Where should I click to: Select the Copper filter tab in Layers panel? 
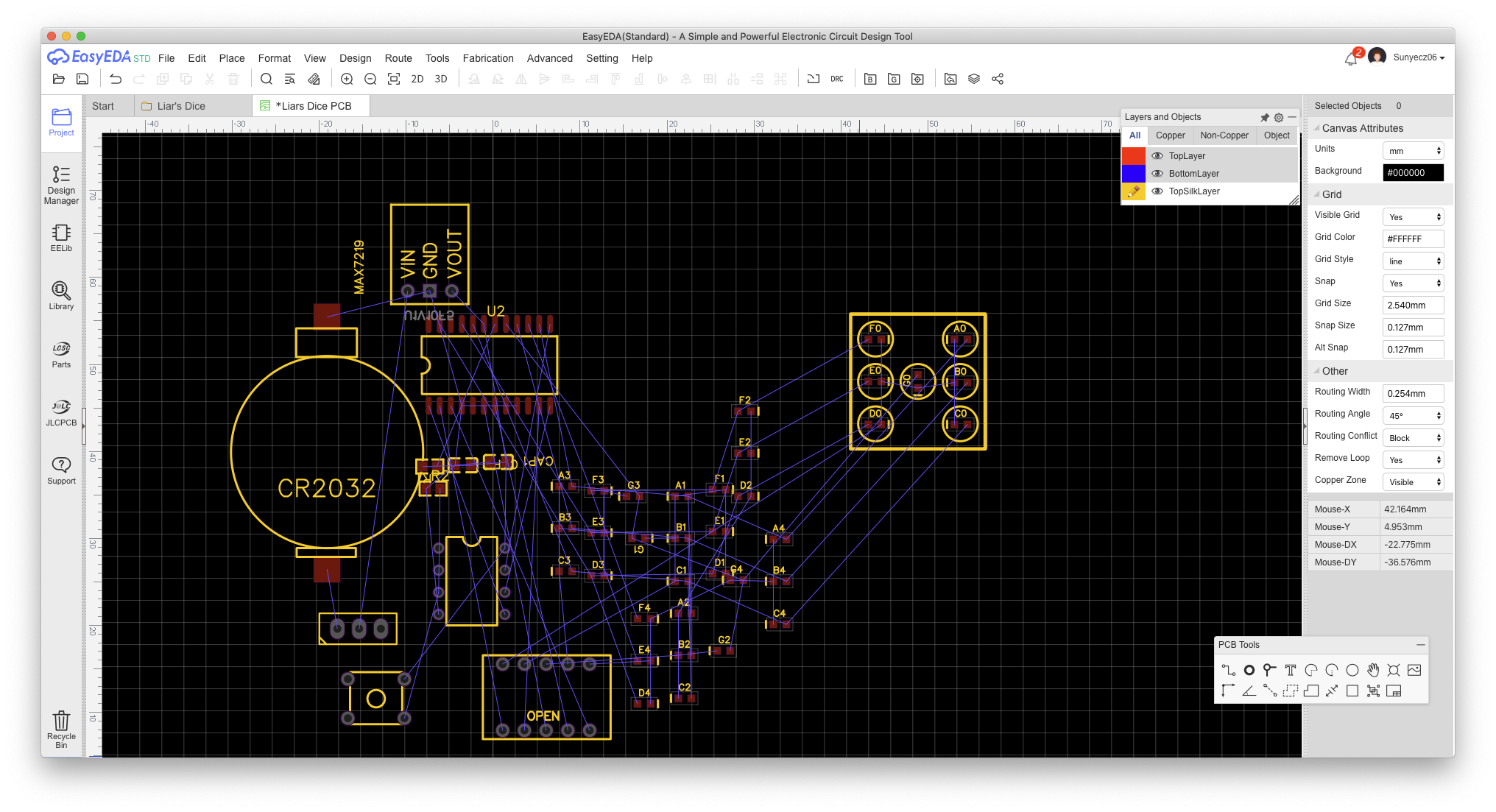(1170, 135)
